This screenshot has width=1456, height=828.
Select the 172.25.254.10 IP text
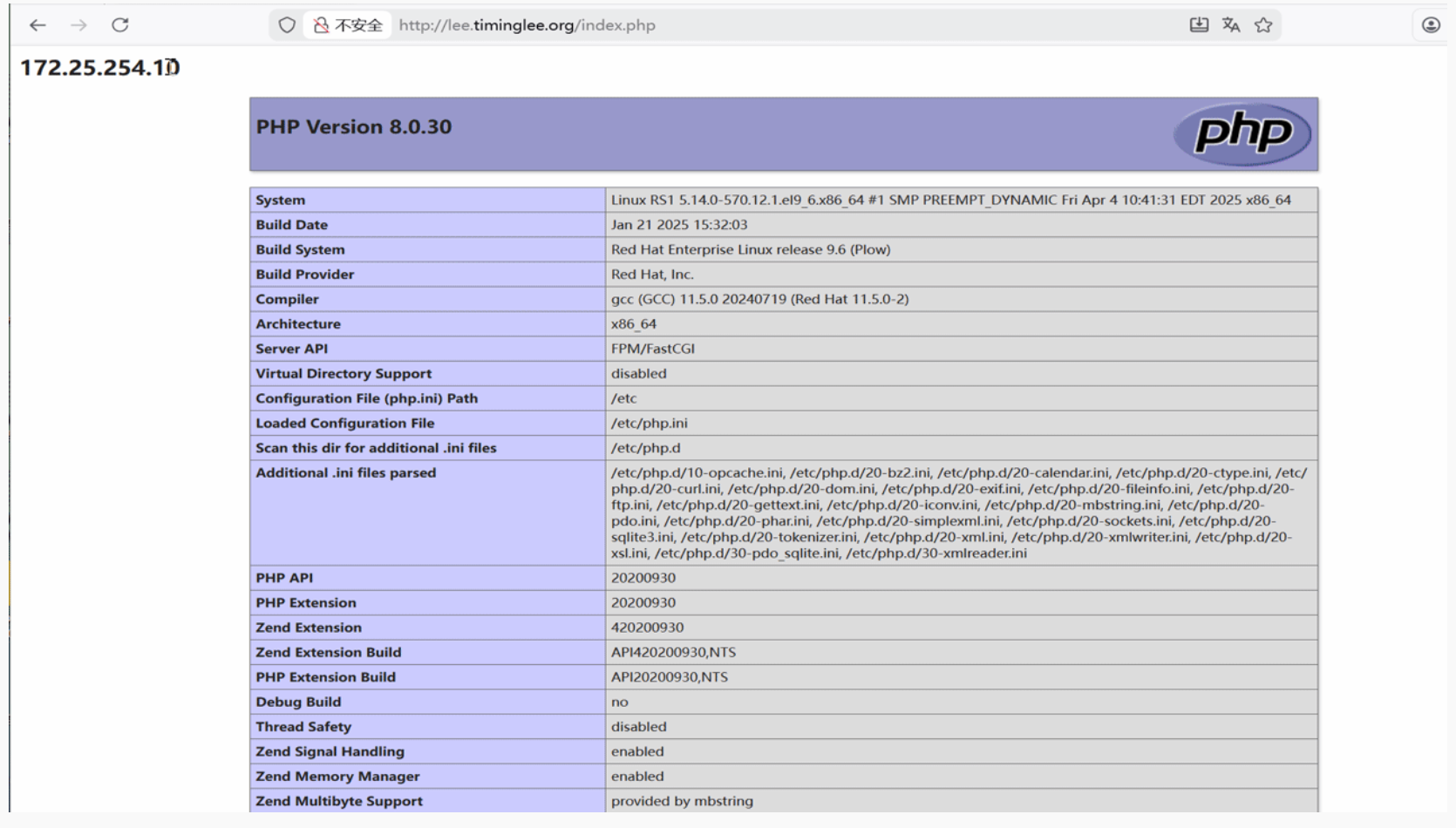(99, 68)
